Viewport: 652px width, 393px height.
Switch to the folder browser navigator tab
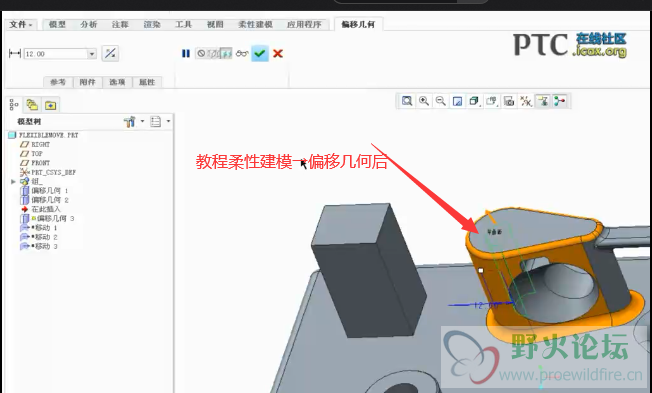pos(32,105)
